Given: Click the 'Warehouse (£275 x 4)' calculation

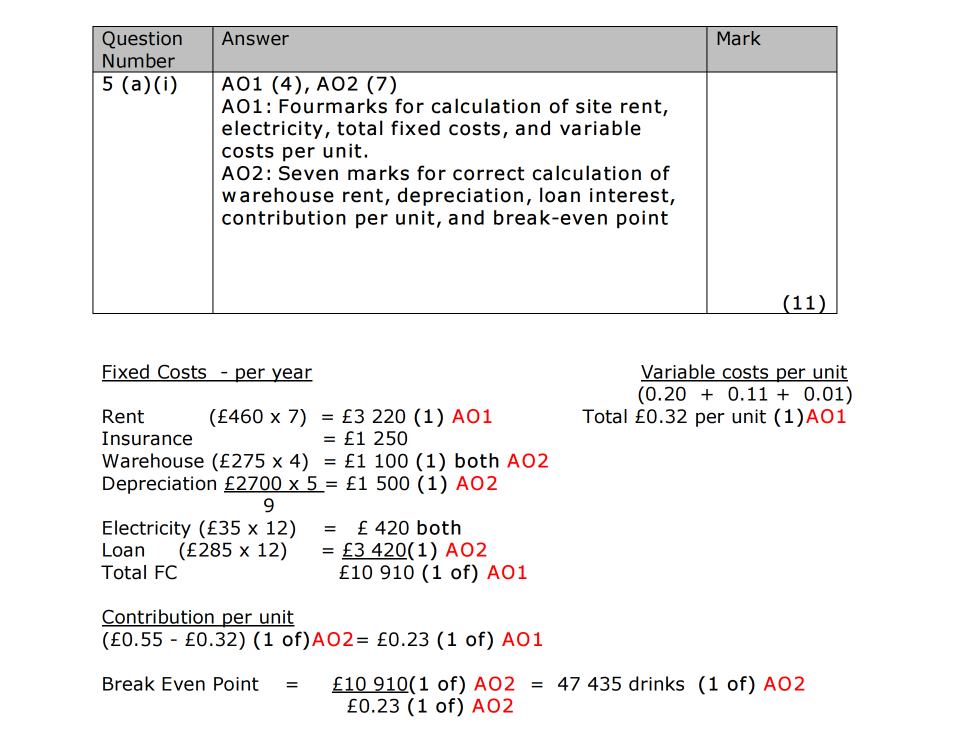Looking at the screenshot, I should (205, 461).
